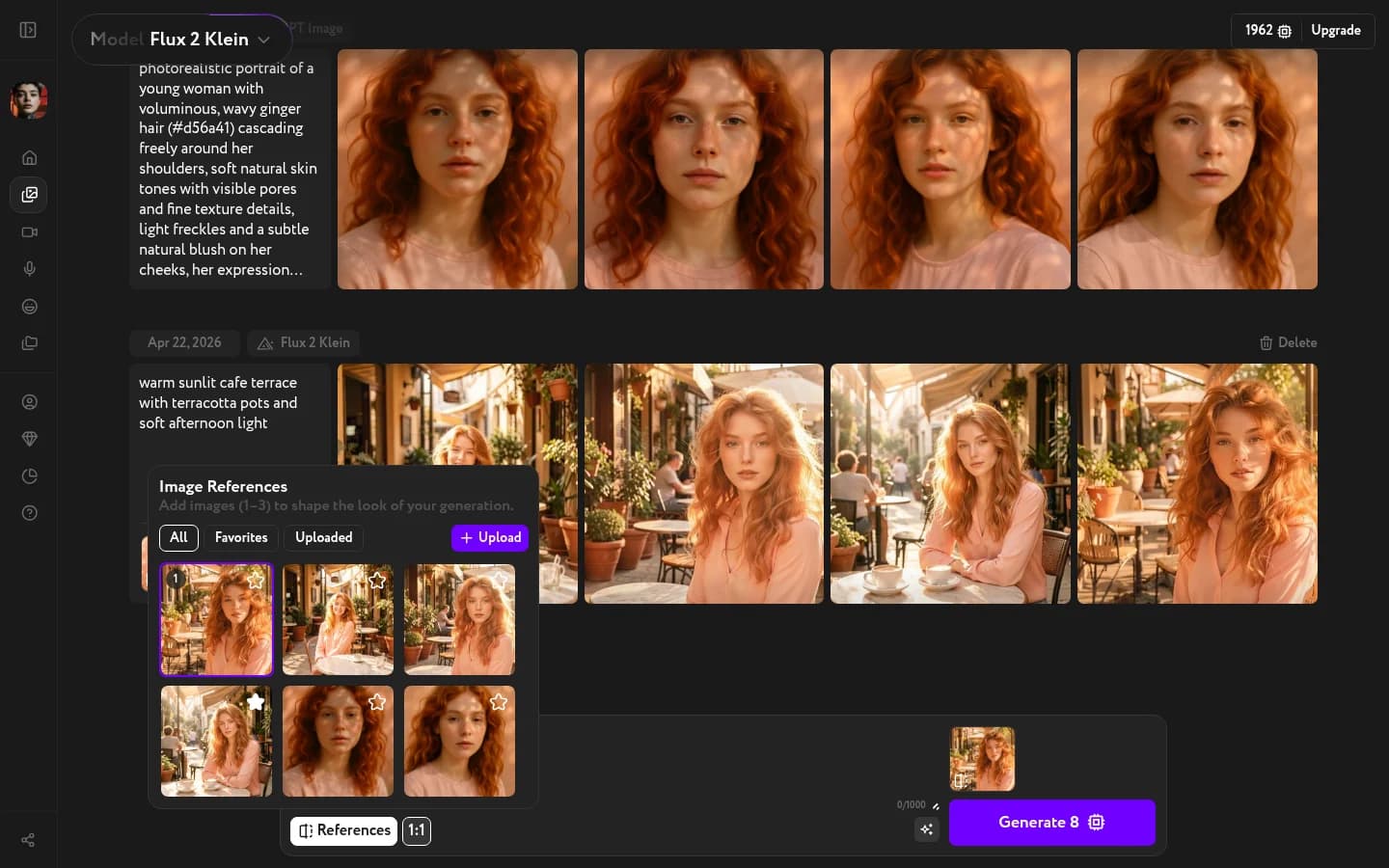Viewport: 1389px width, 868px height.
Task: Star the portrait reference in bottom row
Action: 377,702
